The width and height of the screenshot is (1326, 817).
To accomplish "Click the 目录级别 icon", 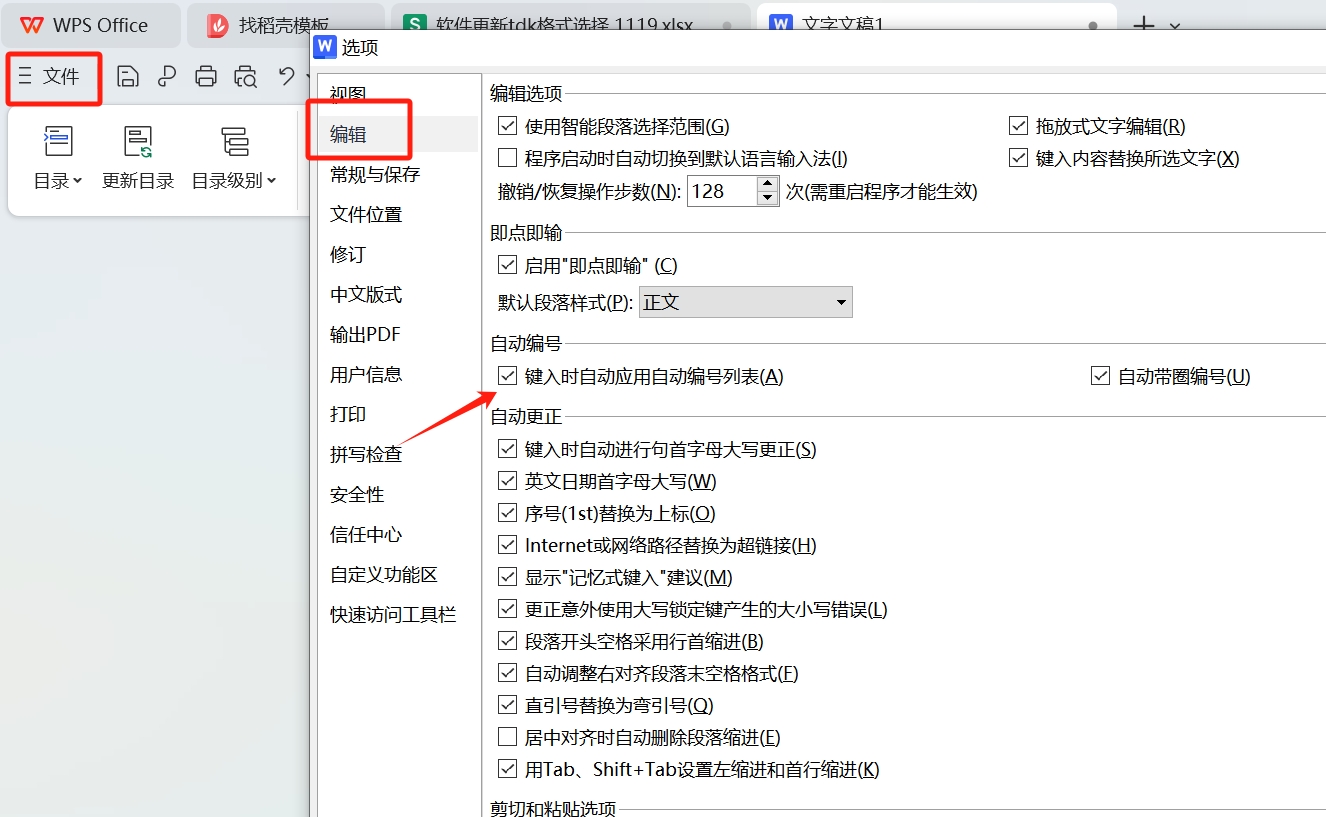I will click(234, 141).
